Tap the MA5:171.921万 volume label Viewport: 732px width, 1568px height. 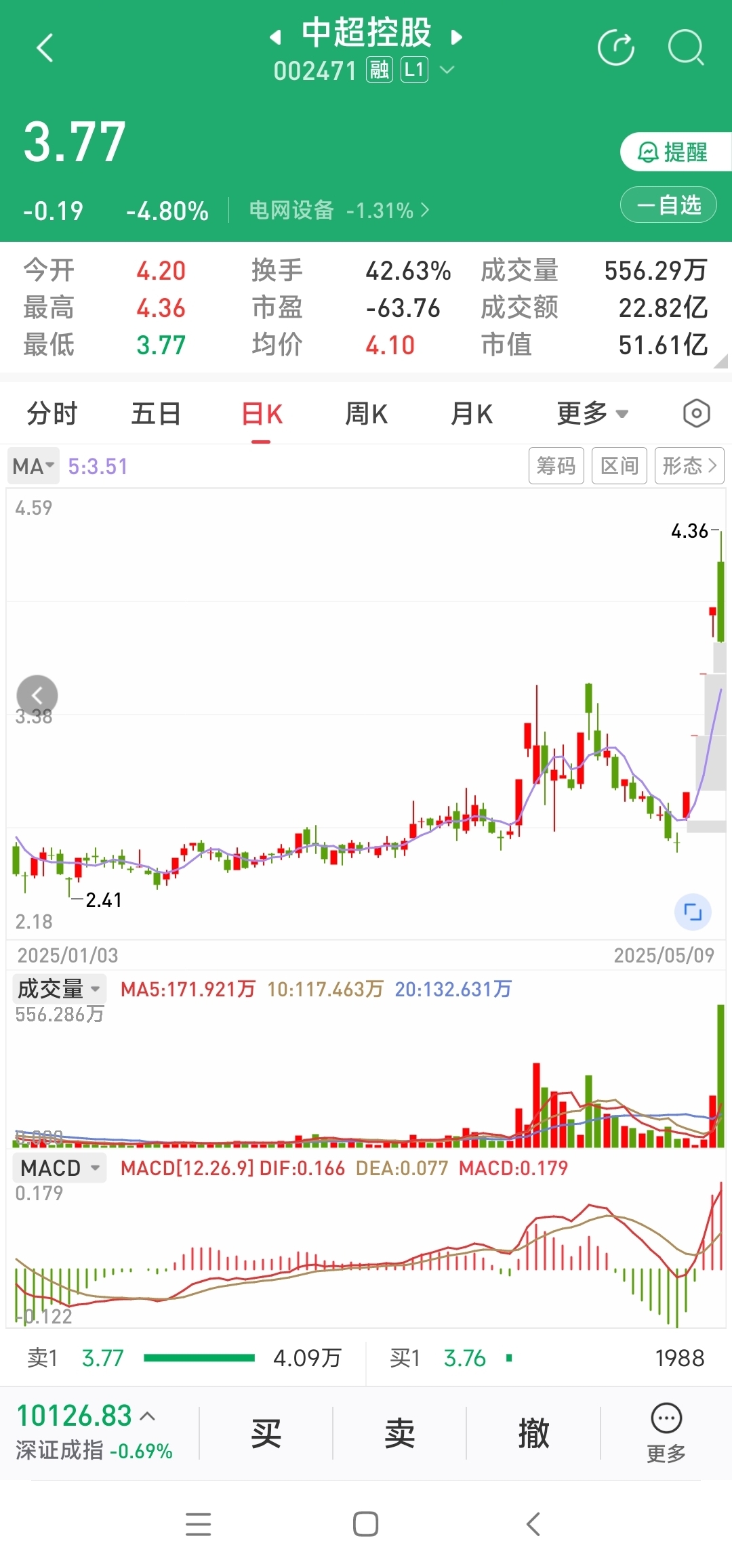click(188, 990)
